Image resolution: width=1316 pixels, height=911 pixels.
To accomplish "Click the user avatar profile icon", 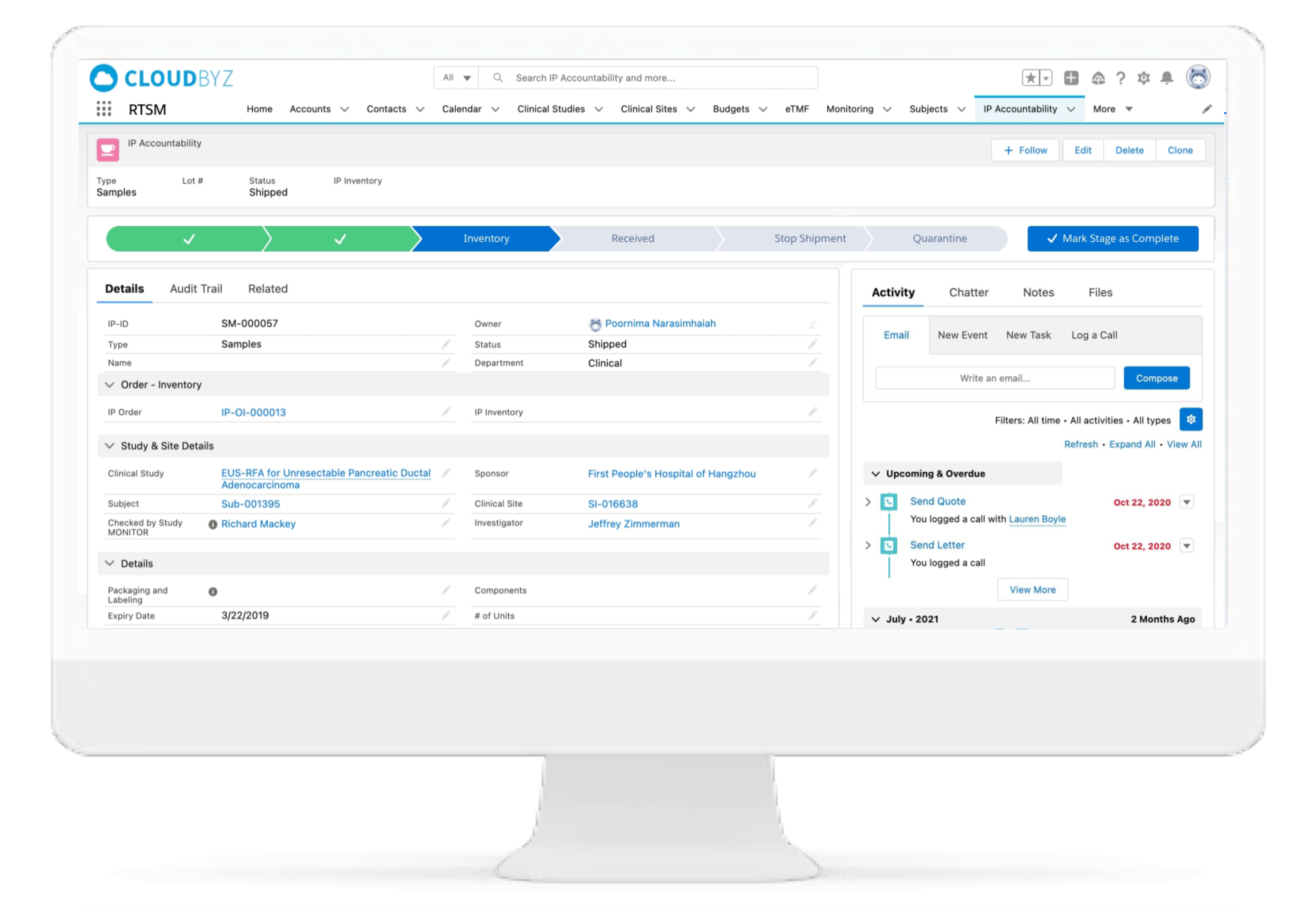I will [1197, 77].
